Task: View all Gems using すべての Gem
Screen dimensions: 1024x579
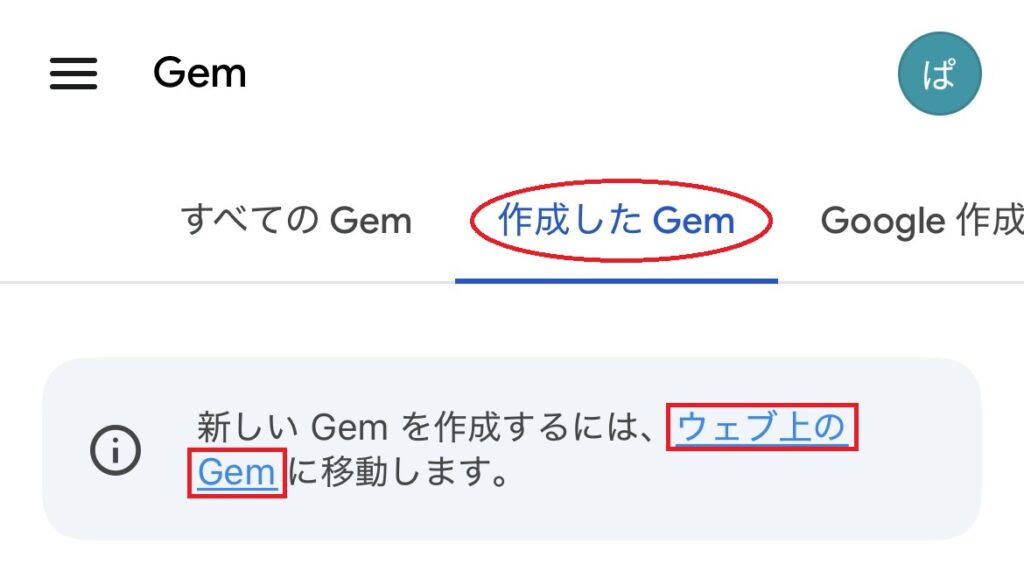Action: click(296, 220)
